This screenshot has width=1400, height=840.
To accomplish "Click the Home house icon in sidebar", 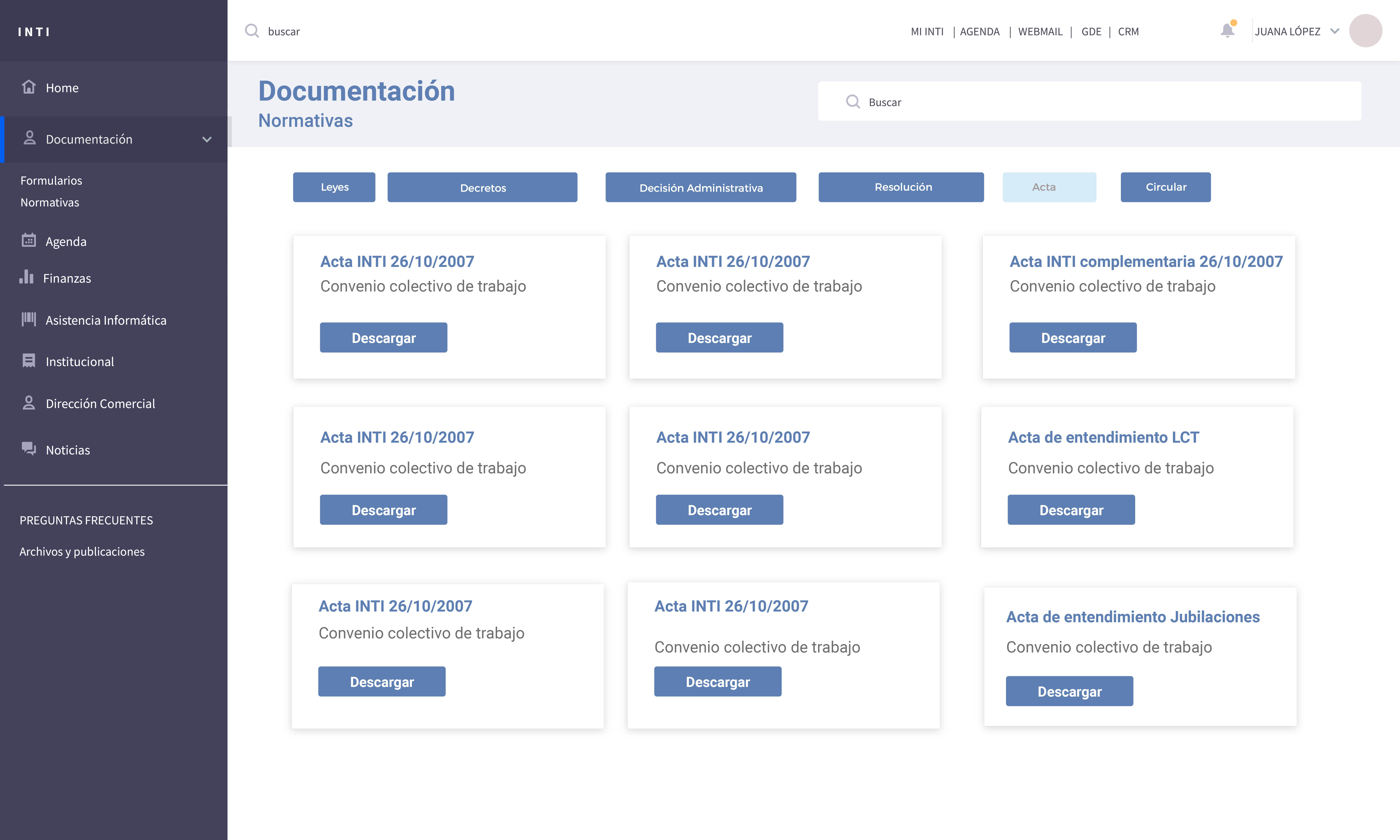I will [x=29, y=87].
